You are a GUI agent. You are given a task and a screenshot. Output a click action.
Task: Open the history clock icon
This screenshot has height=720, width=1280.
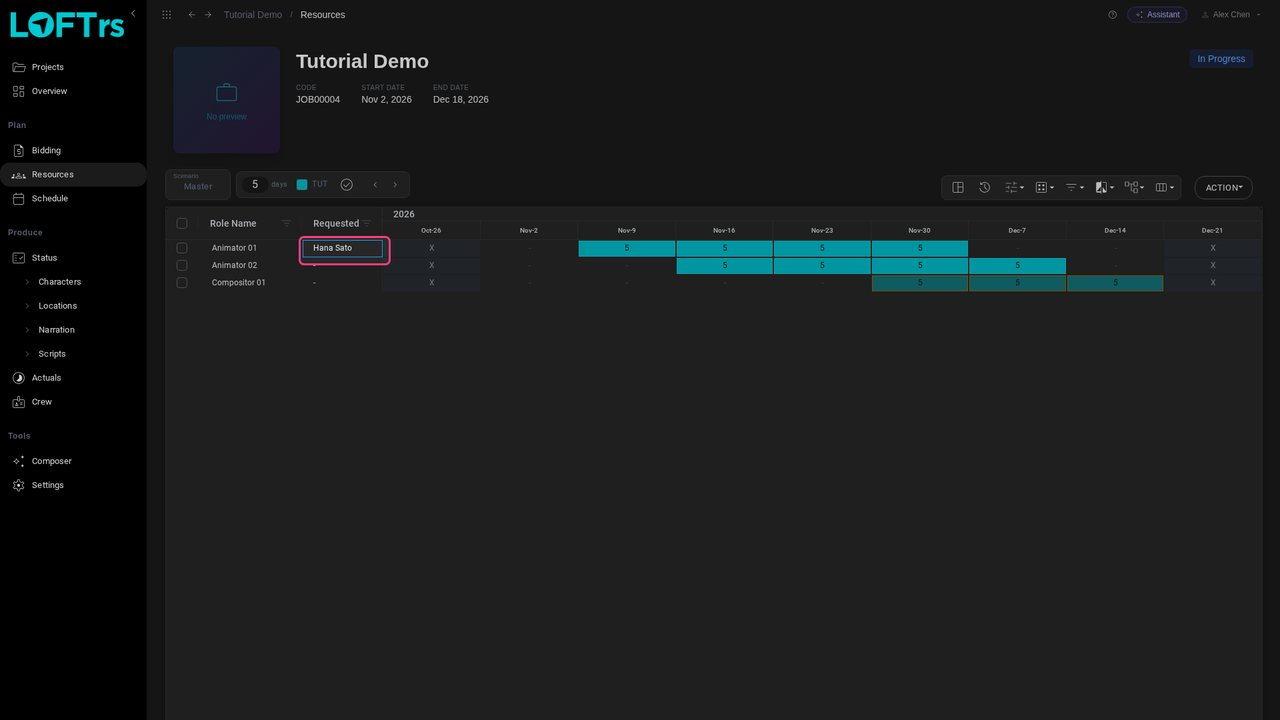[x=984, y=187]
